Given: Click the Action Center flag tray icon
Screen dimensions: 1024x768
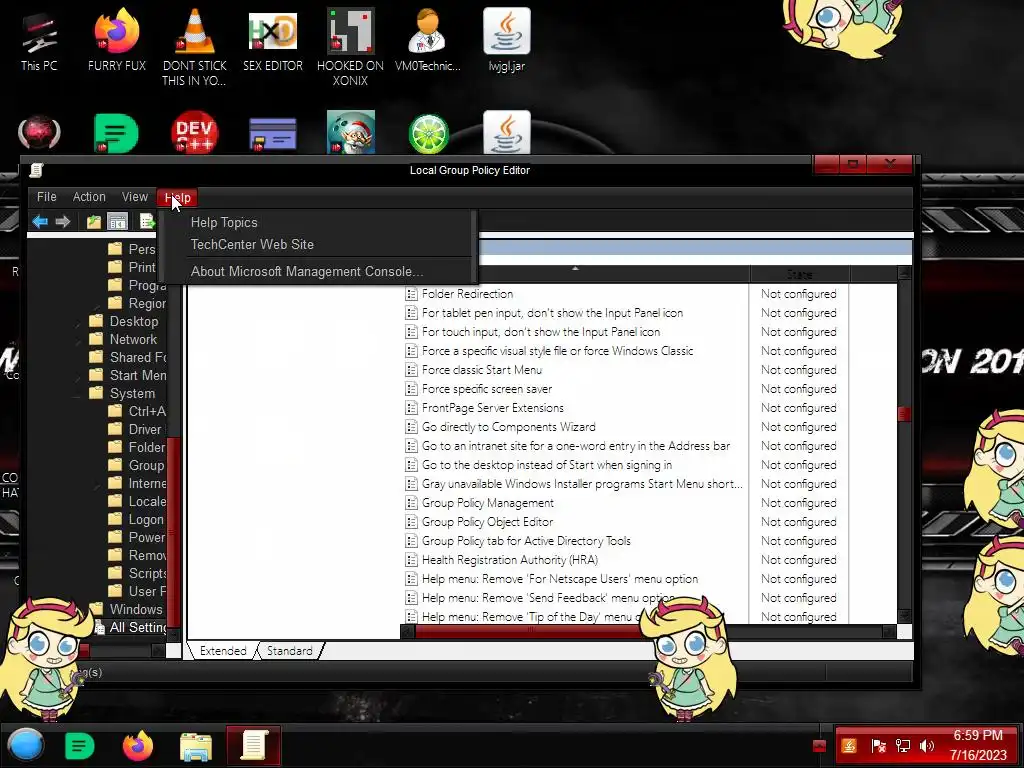Looking at the screenshot, I should pyautogui.click(x=878, y=746).
